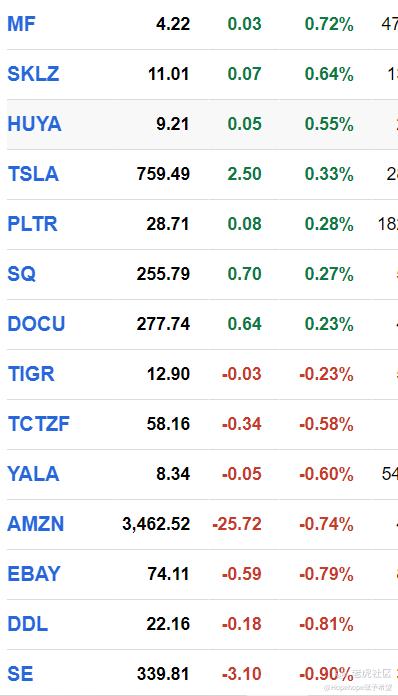Open the SQ stock link
This screenshot has height=696, width=398.
[x=21, y=274]
